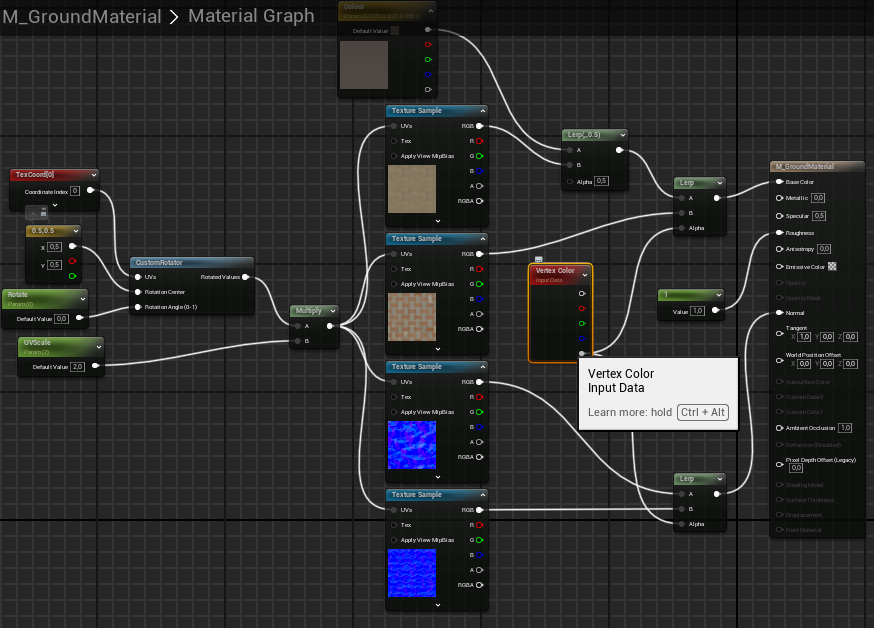
Task: Click the Lerp(,0.5) node output pin
Action: (x=619, y=151)
